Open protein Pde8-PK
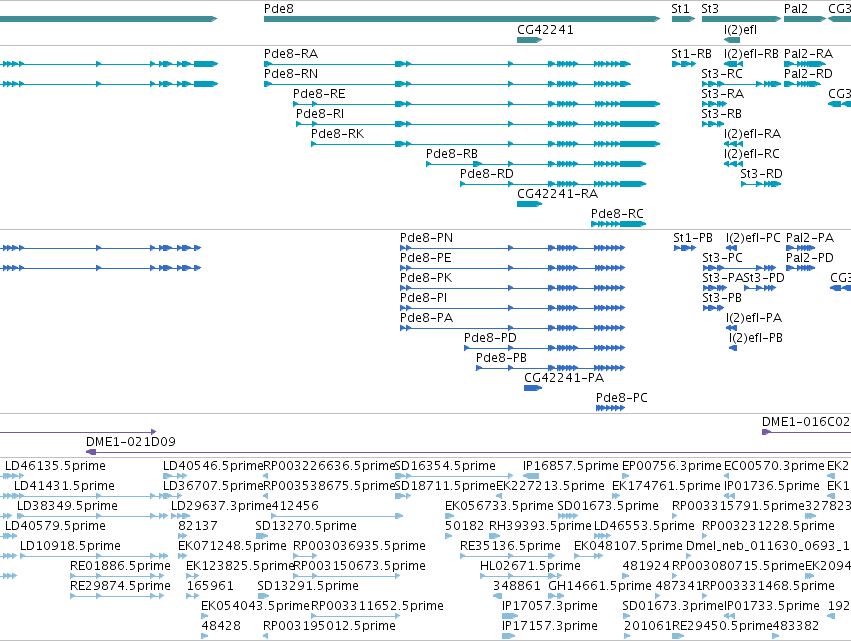 point(512,288)
